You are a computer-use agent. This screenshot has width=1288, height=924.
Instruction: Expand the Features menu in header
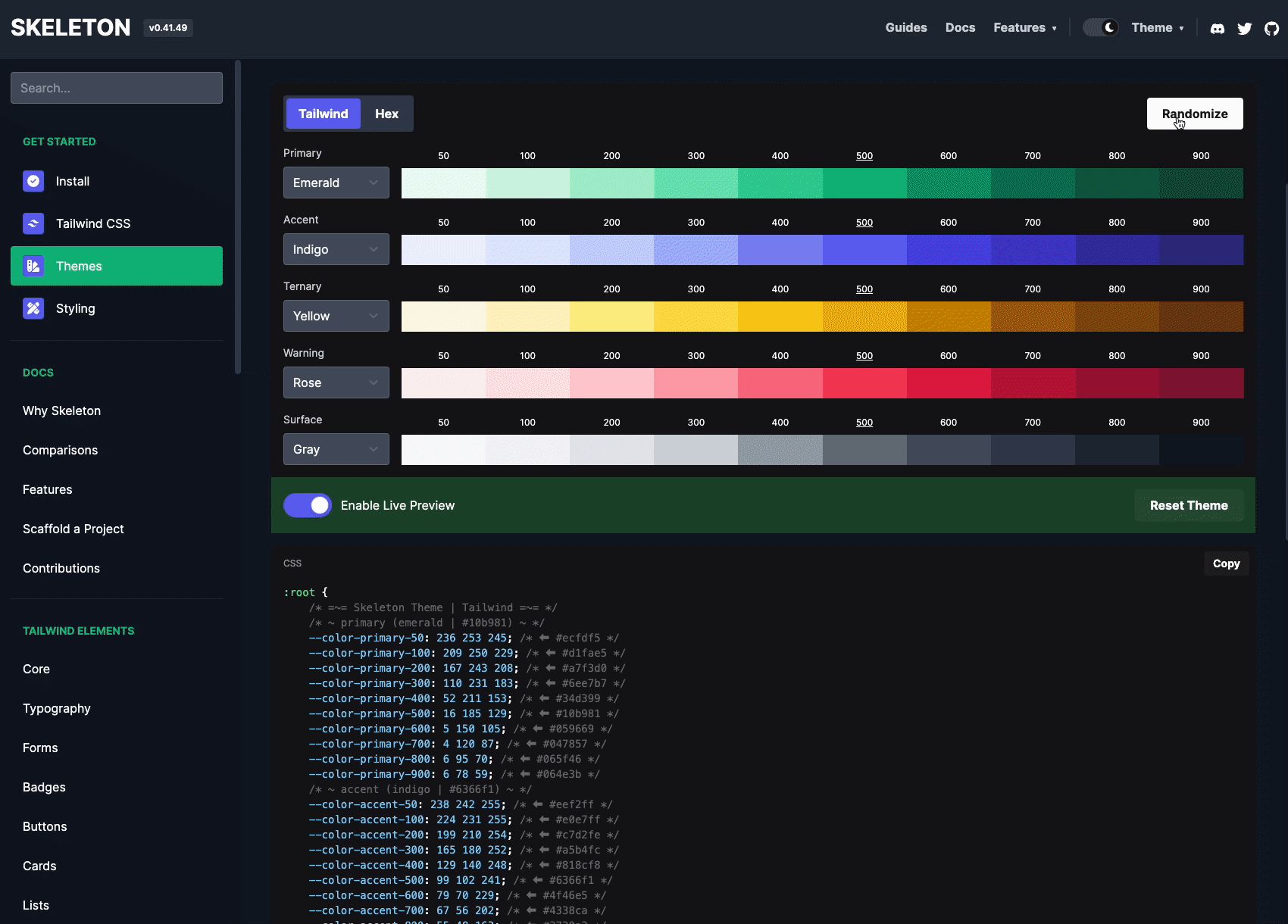coord(1025,27)
